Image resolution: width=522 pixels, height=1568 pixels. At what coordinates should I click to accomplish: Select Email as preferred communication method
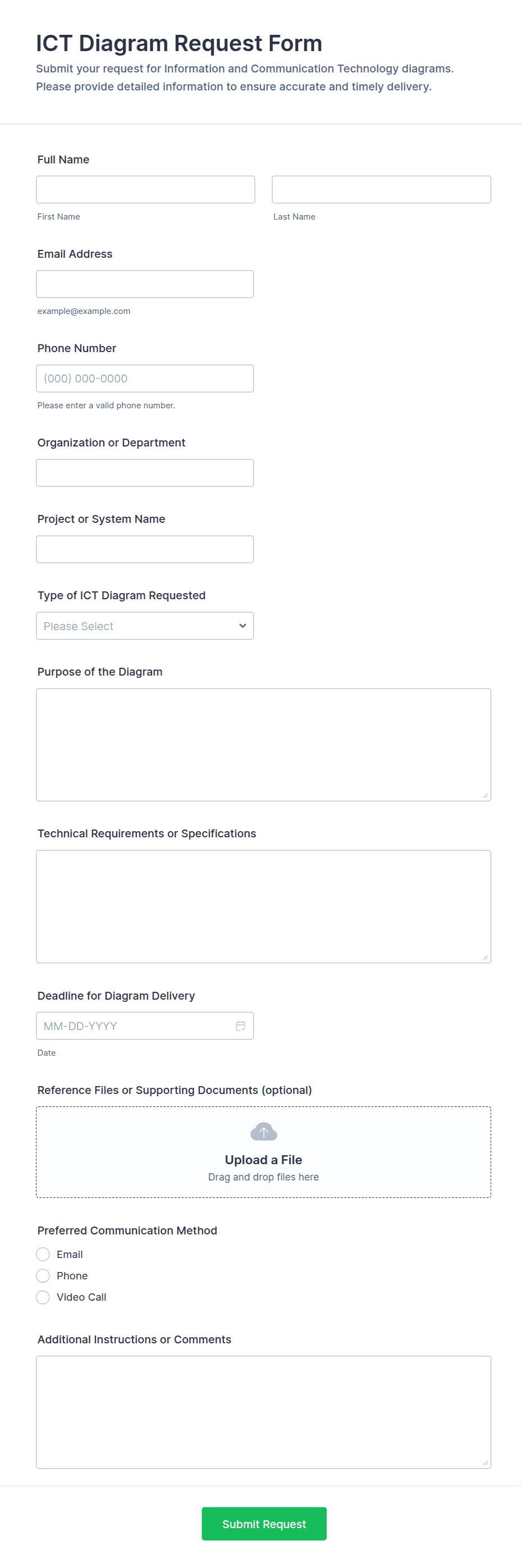point(43,1254)
